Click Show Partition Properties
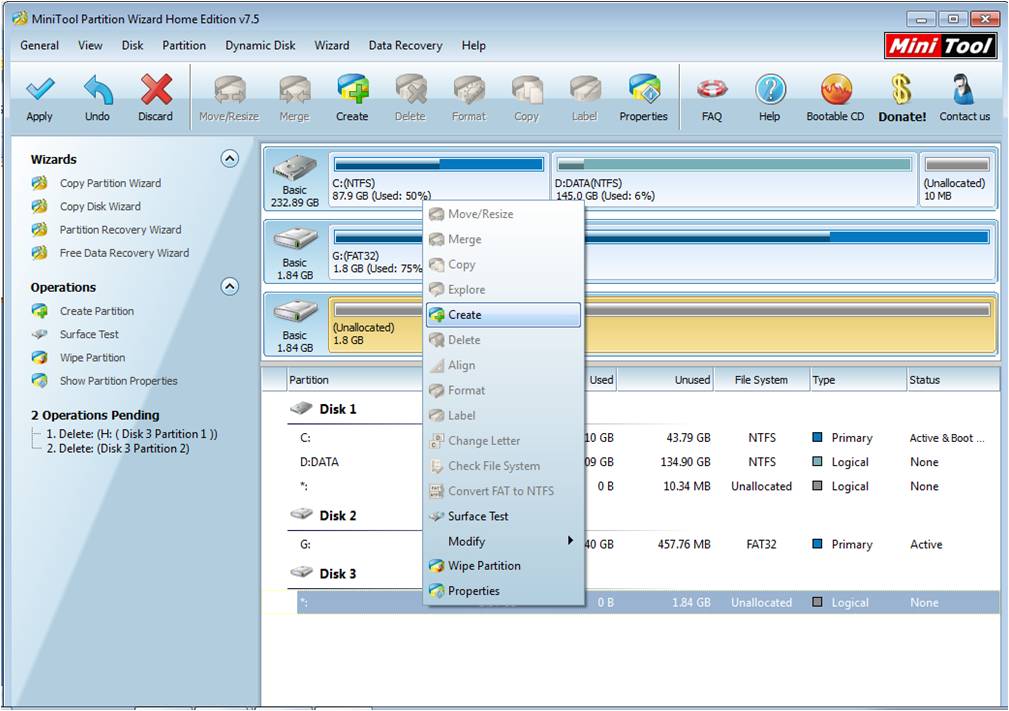 click(x=118, y=380)
